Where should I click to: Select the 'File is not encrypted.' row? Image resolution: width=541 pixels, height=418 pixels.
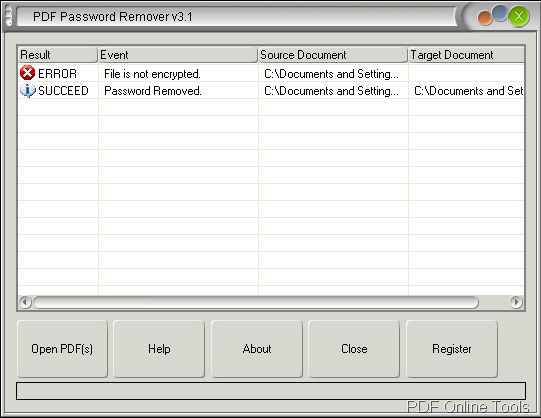pos(271,73)
